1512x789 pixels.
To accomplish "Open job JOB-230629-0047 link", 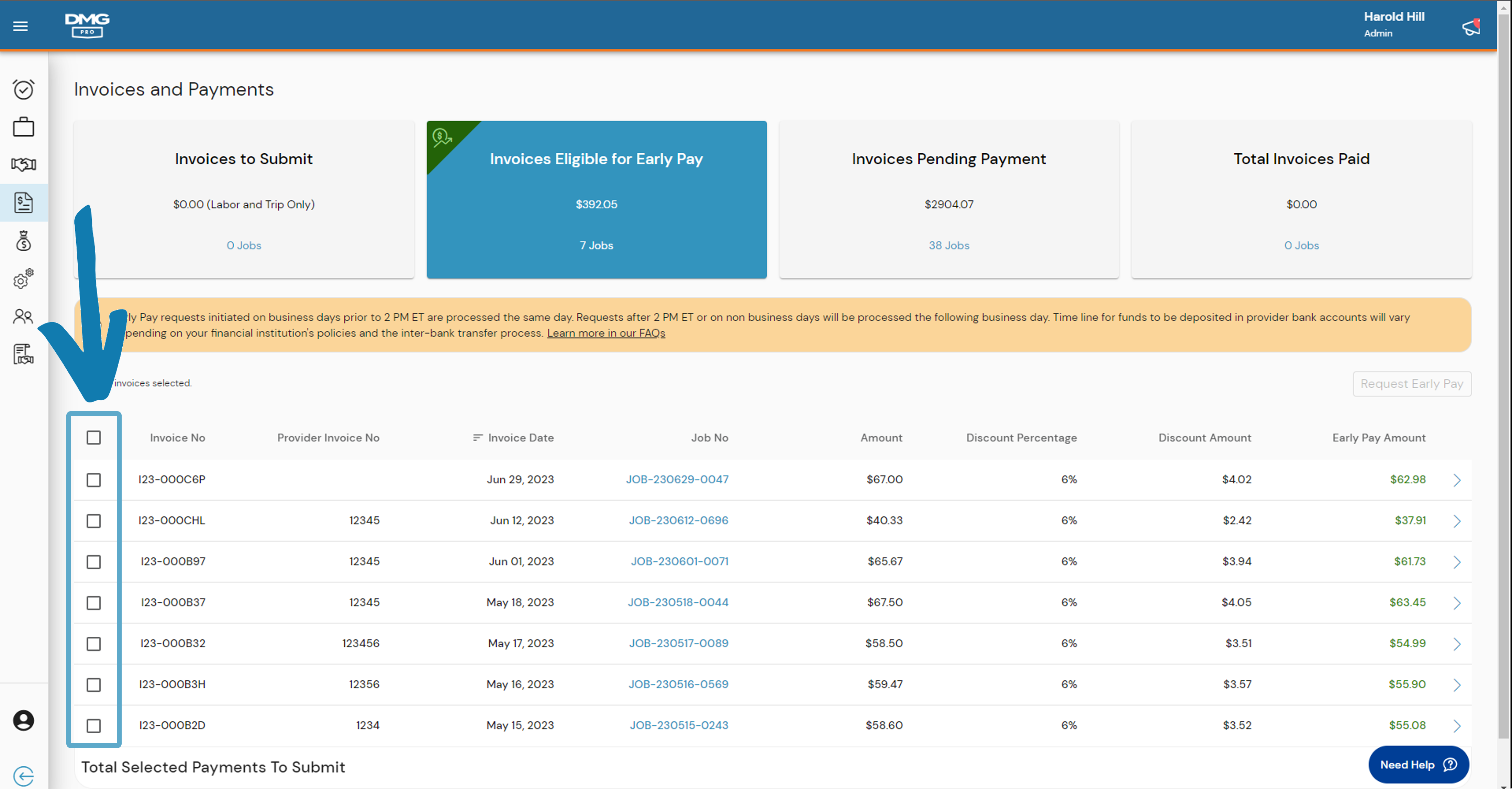I will 677,479.
